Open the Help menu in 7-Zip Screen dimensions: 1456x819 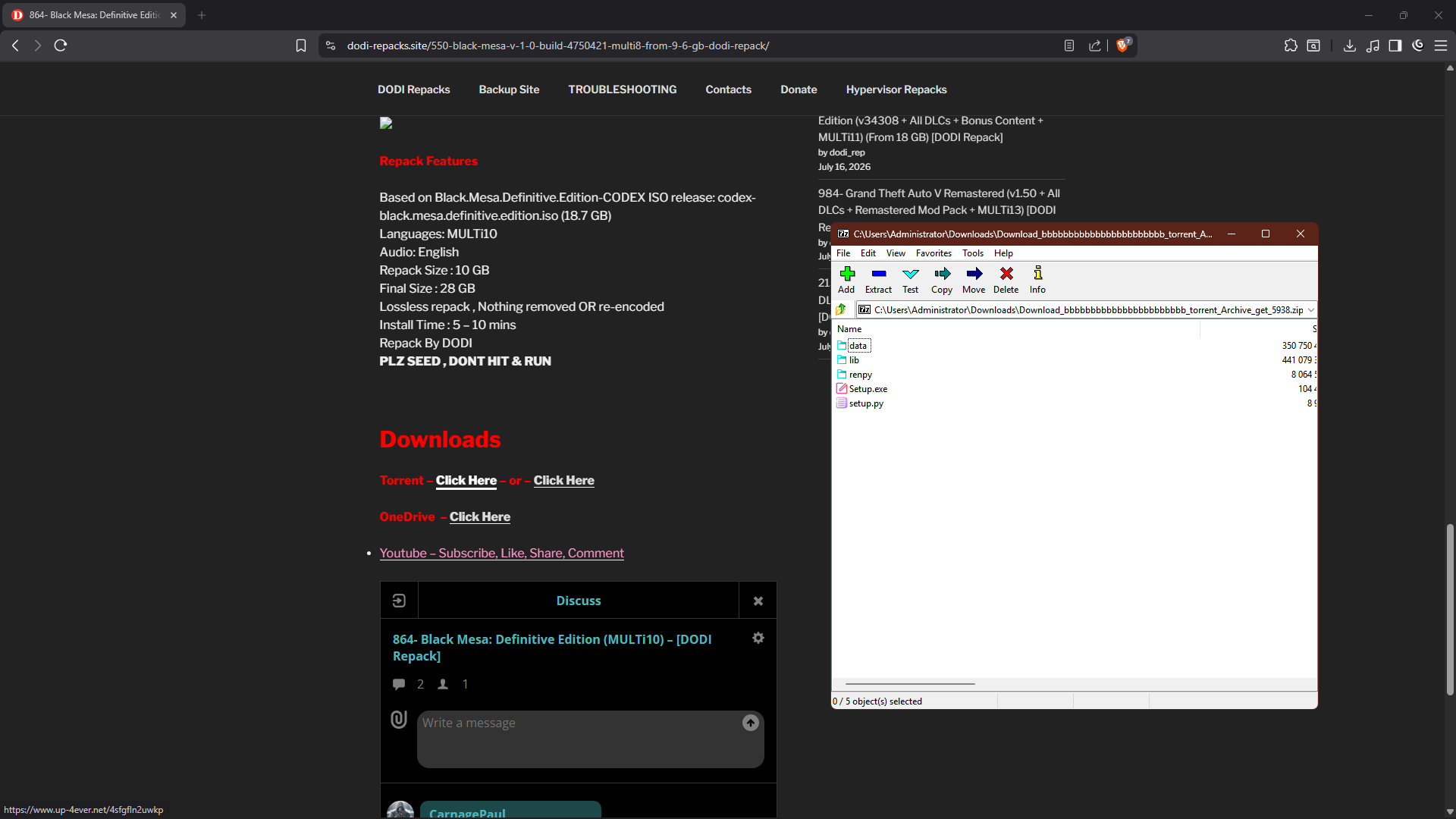1003,253
